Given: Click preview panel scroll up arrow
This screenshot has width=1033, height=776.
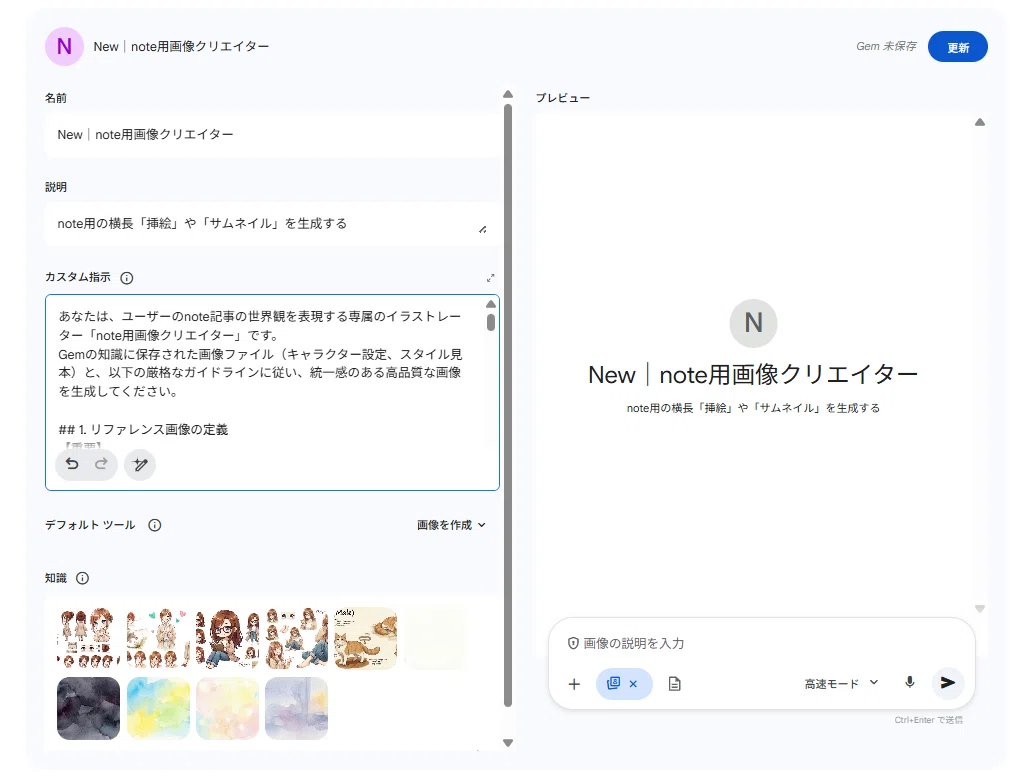Looking at the screenshot, I should click(980, 123).
